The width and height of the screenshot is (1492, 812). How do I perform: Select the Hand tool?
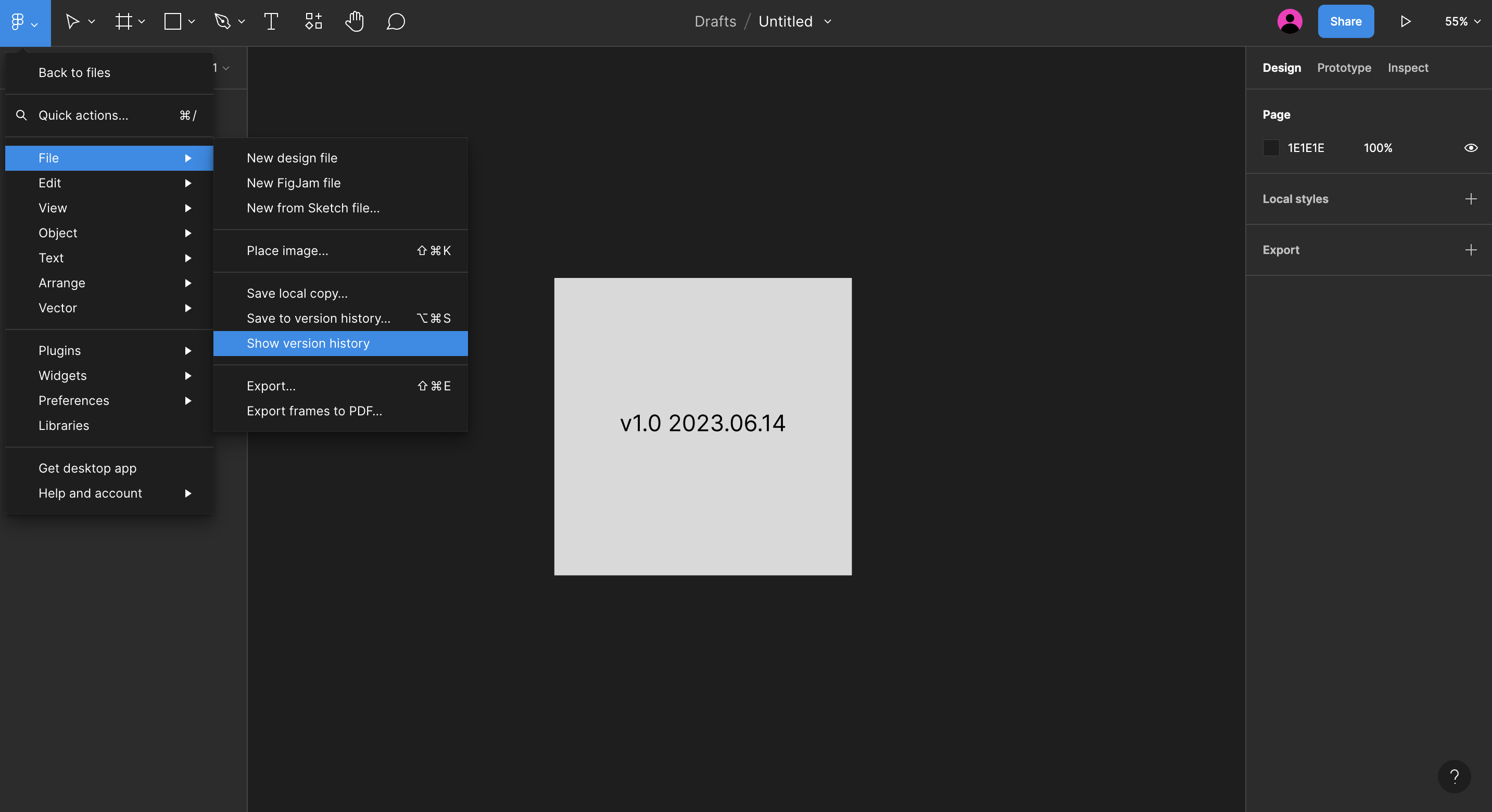pos(355,22)
